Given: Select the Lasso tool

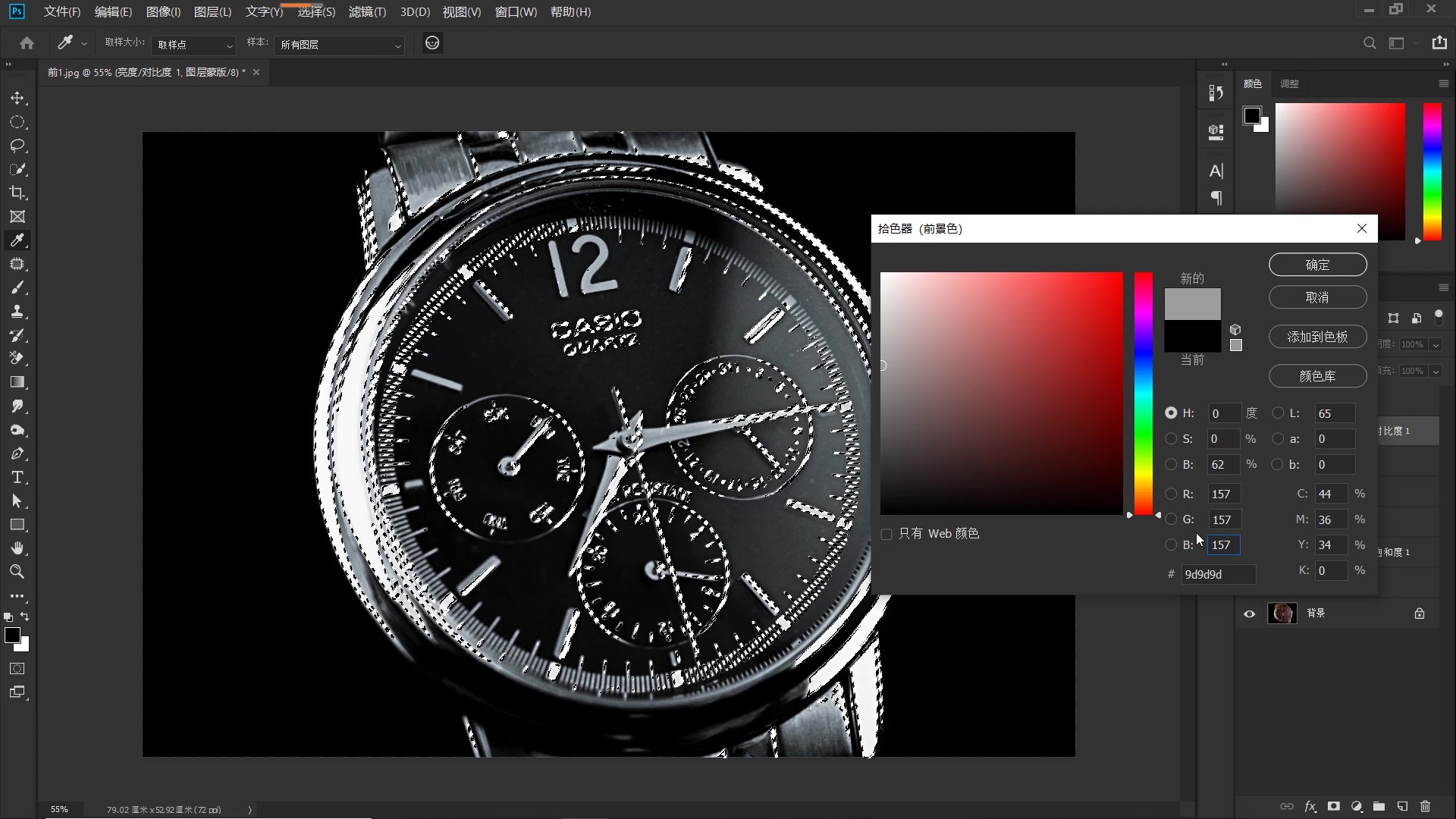Looking at the screenshot, I should click(17, 146).
